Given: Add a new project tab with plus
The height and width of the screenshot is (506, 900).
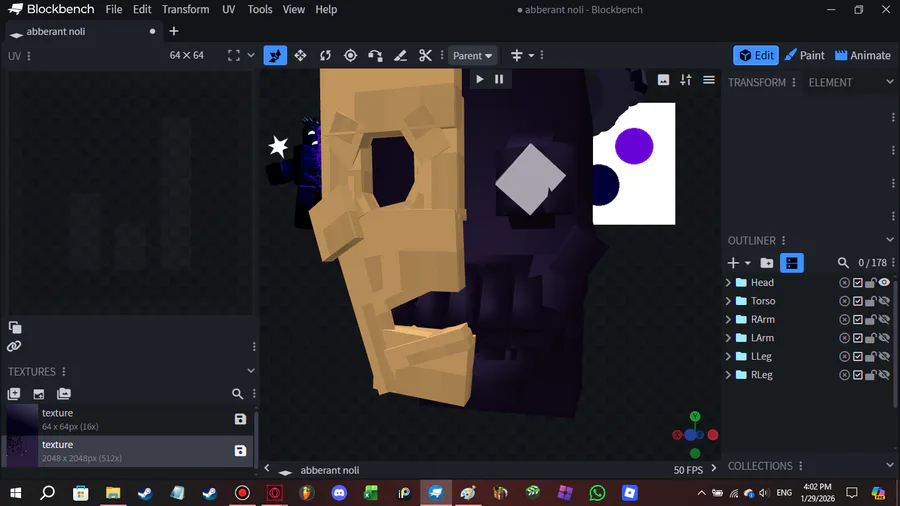Looking at the screenshot, I should coord(174,32).
